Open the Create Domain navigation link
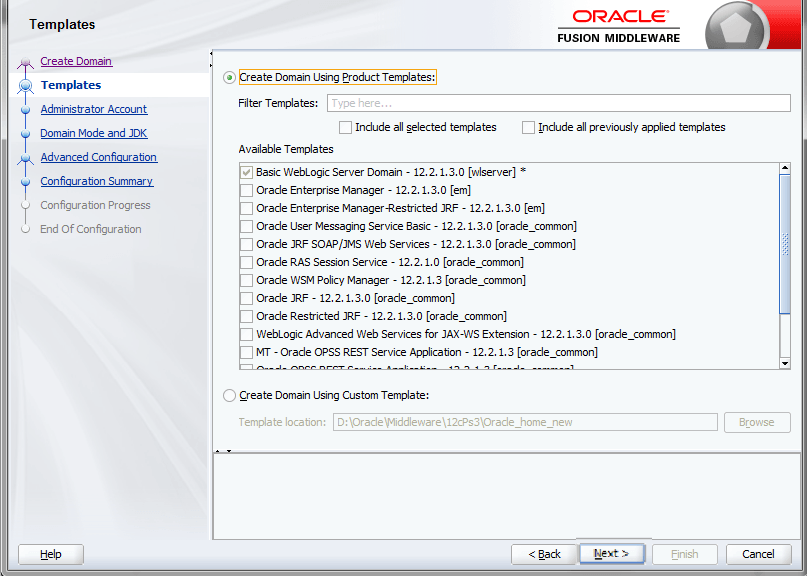This screenshot has width=807, height=580. click(x=76, y=61)
